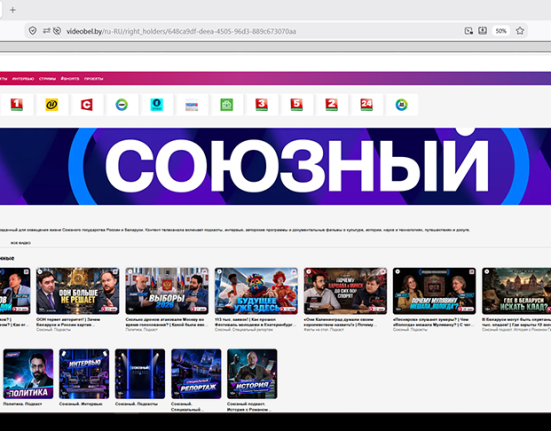Open the Belarus 1 channel logo
Screen dimensions: 551x431
click(x=17, y=105)
